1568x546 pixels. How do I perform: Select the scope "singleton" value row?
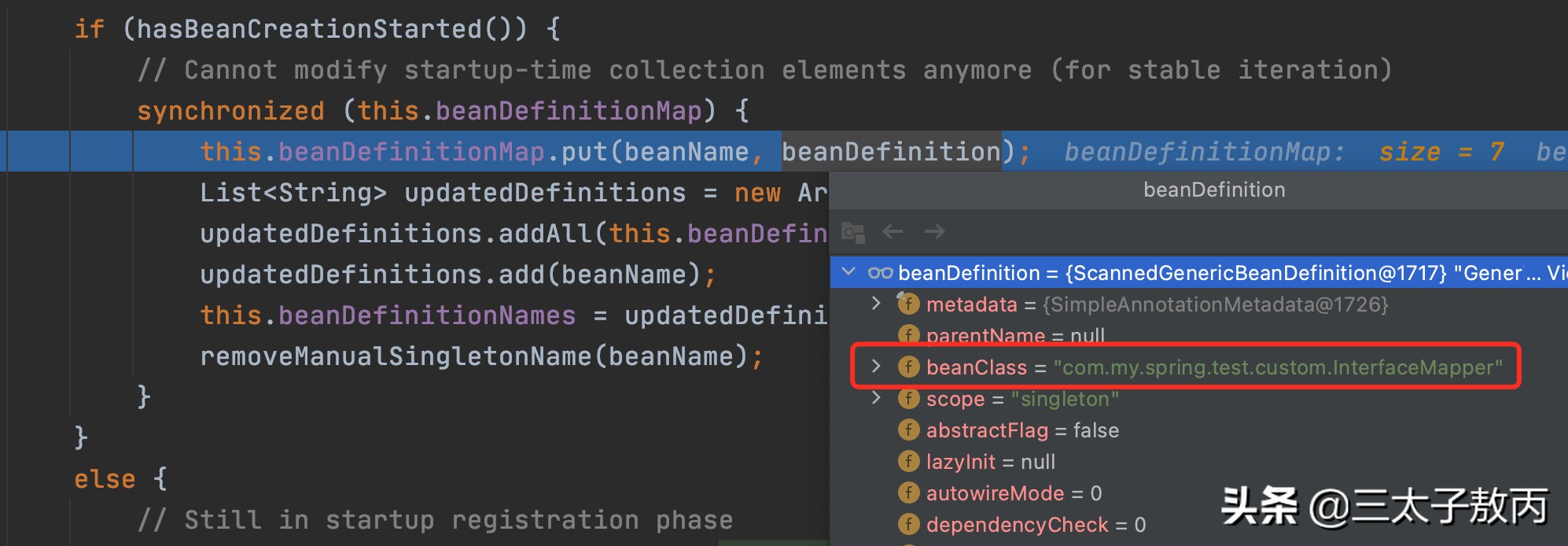pyautogui.click(x=1065, y=399)
